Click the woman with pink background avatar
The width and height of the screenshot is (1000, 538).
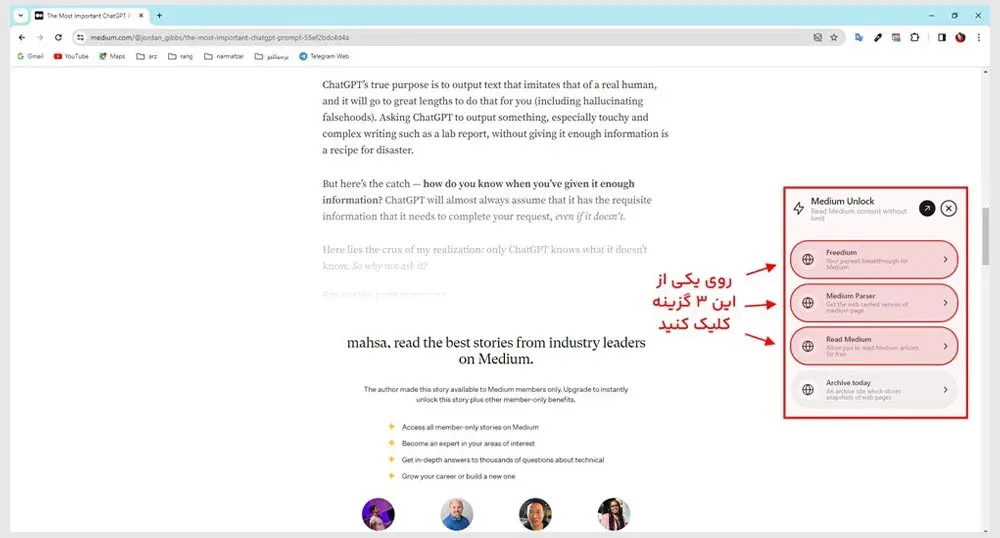tap(614, 514)
